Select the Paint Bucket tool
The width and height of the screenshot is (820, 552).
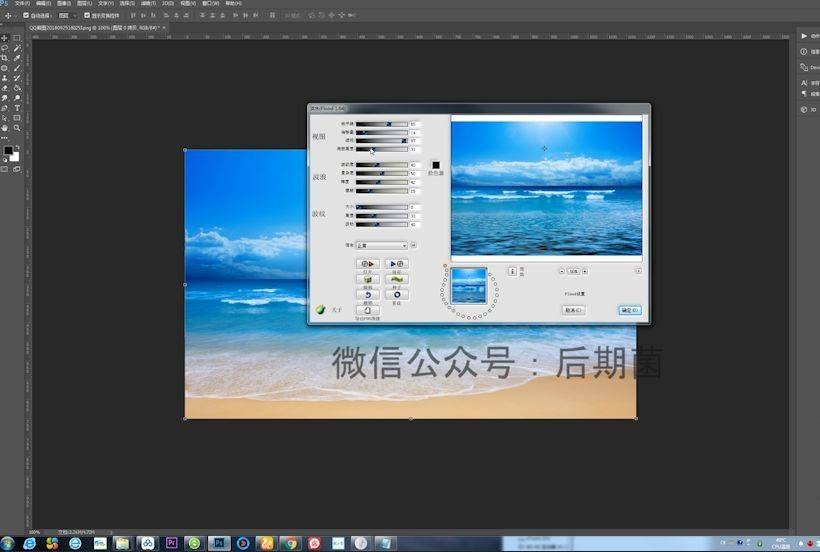[x=17, y=88]
